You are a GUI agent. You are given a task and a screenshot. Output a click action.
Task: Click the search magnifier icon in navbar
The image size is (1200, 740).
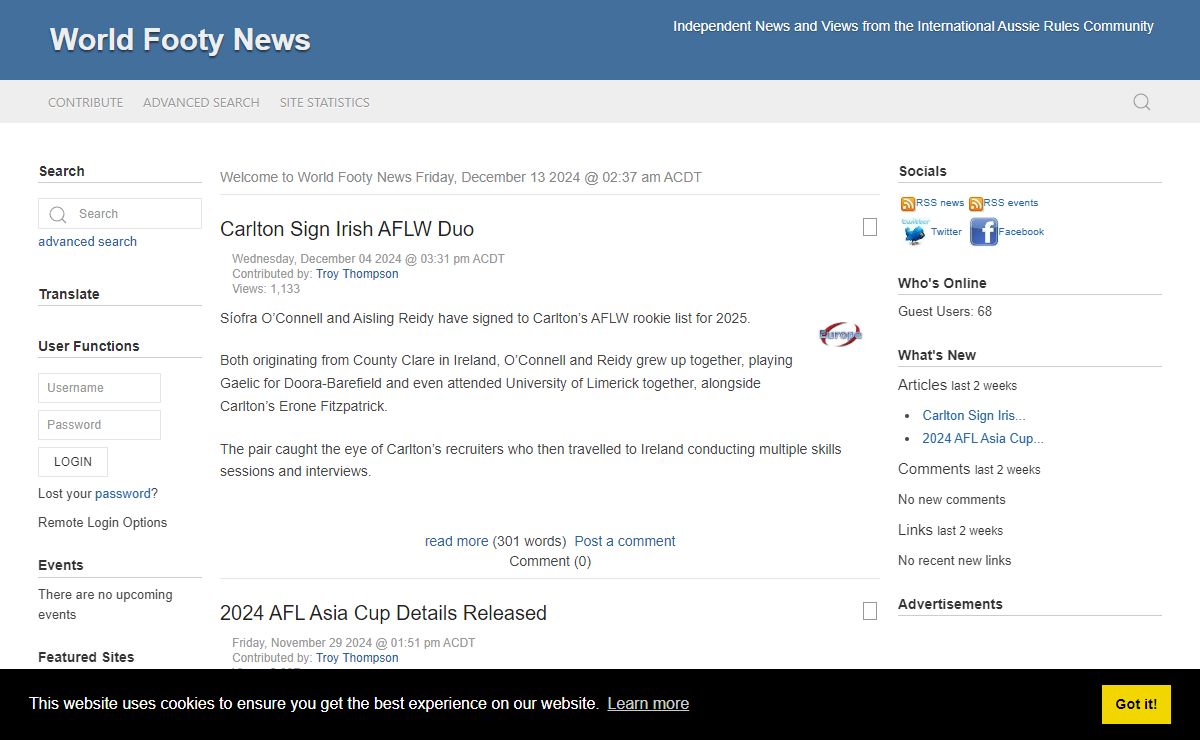point(1141,102)
